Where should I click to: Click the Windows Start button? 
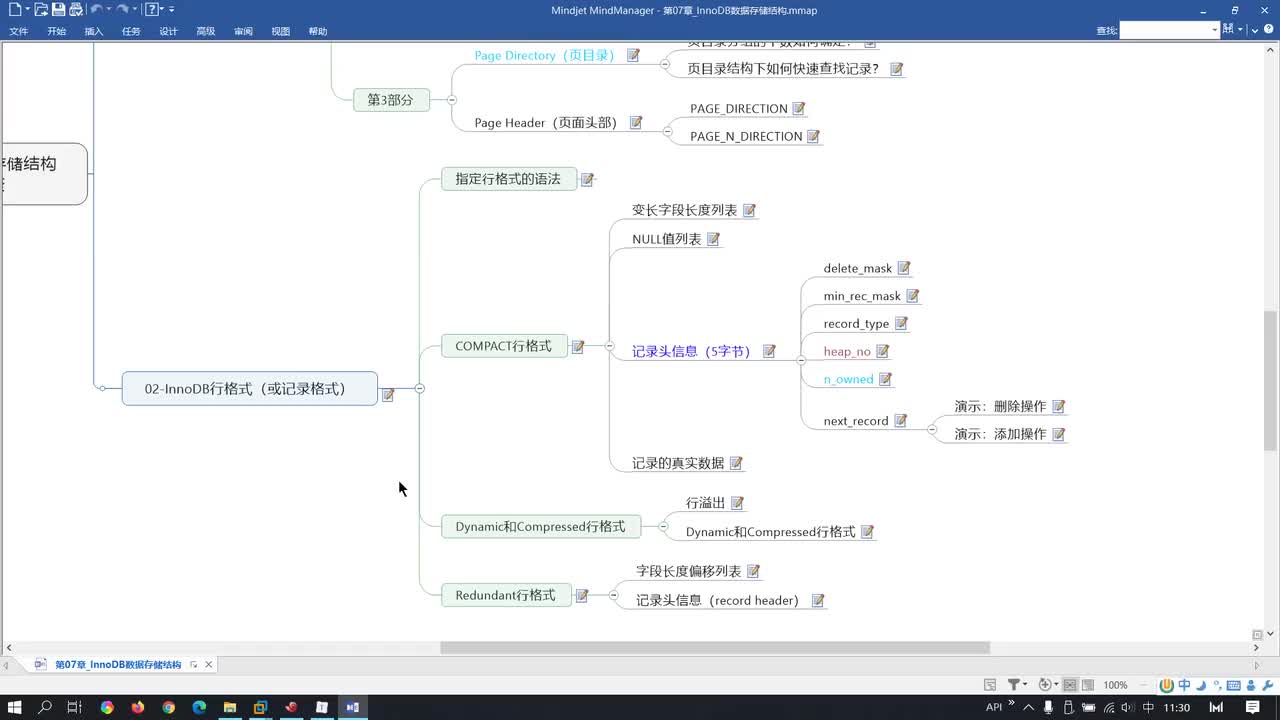(x=15, y=707)
